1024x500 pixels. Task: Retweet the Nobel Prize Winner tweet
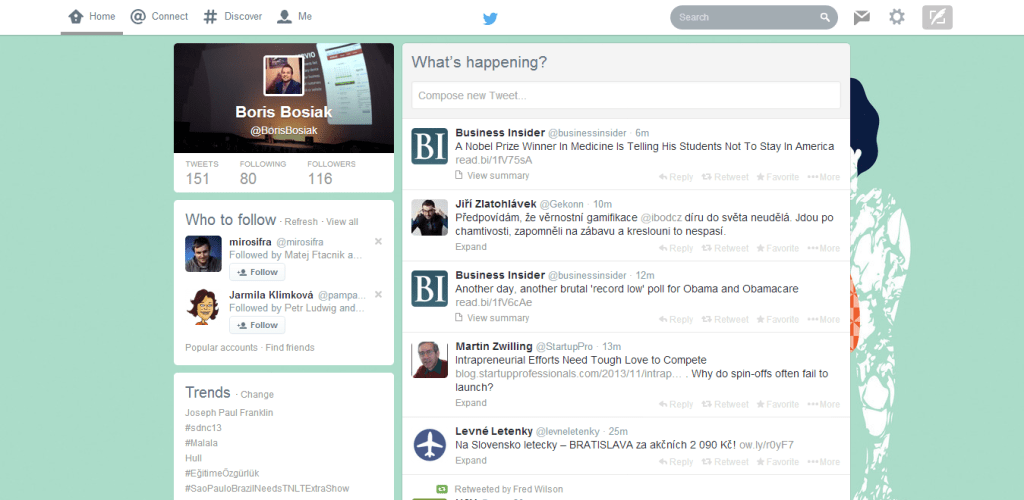(x=725, y=177)
